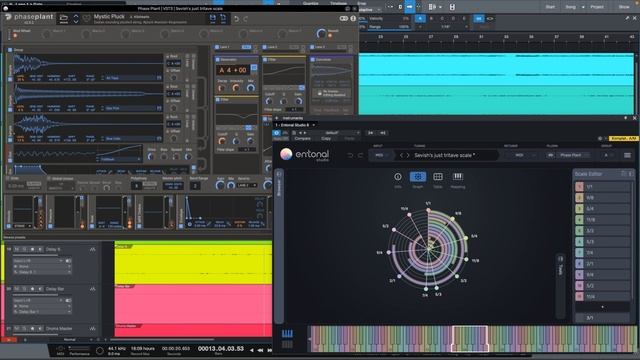The image size is (640, 360).
Task: Click the entonal studio logo
Action: pyautogui.click(x=305, y=154)
